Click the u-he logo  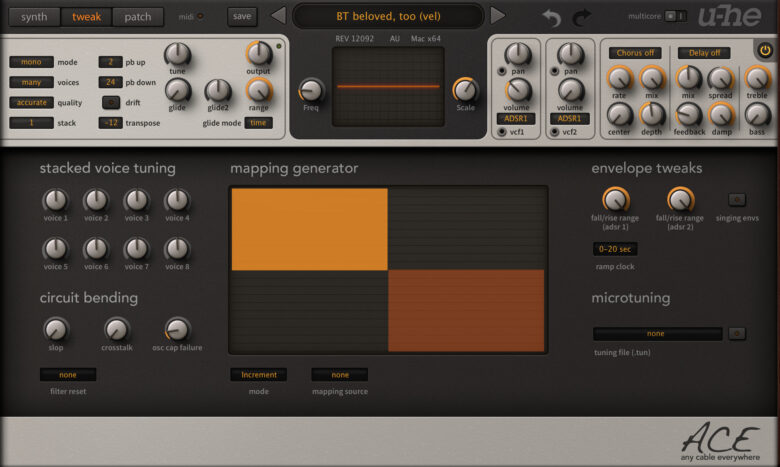[x=729, y=16]
